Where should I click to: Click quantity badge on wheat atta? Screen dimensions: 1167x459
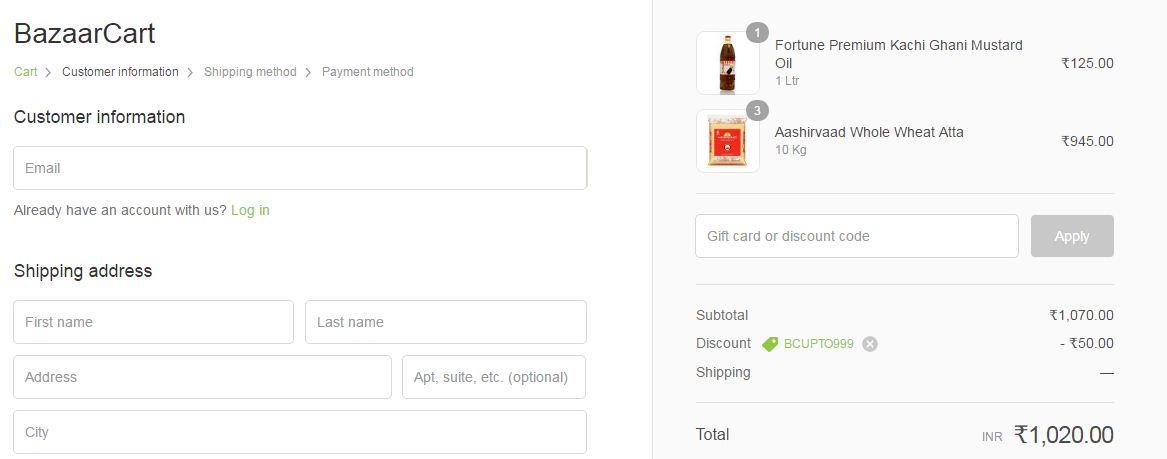[757, 110]
